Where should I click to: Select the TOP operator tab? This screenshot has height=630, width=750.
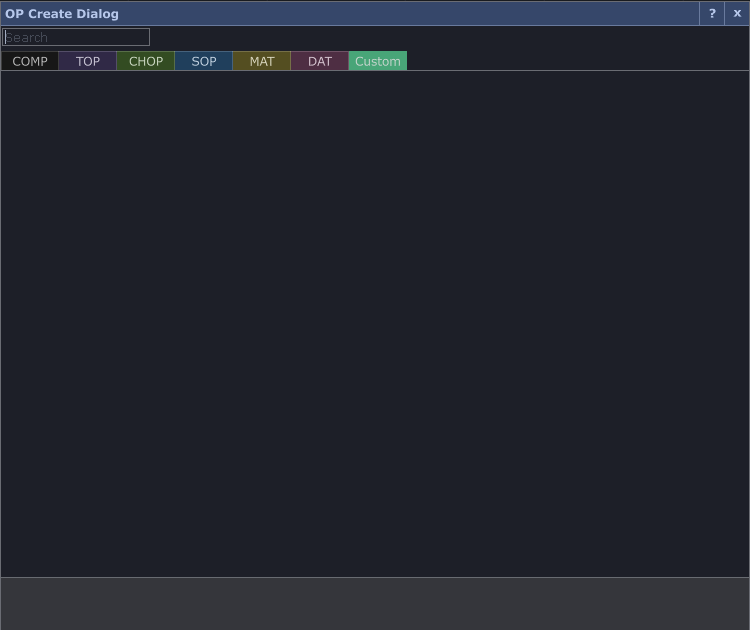tap(88, 61)
